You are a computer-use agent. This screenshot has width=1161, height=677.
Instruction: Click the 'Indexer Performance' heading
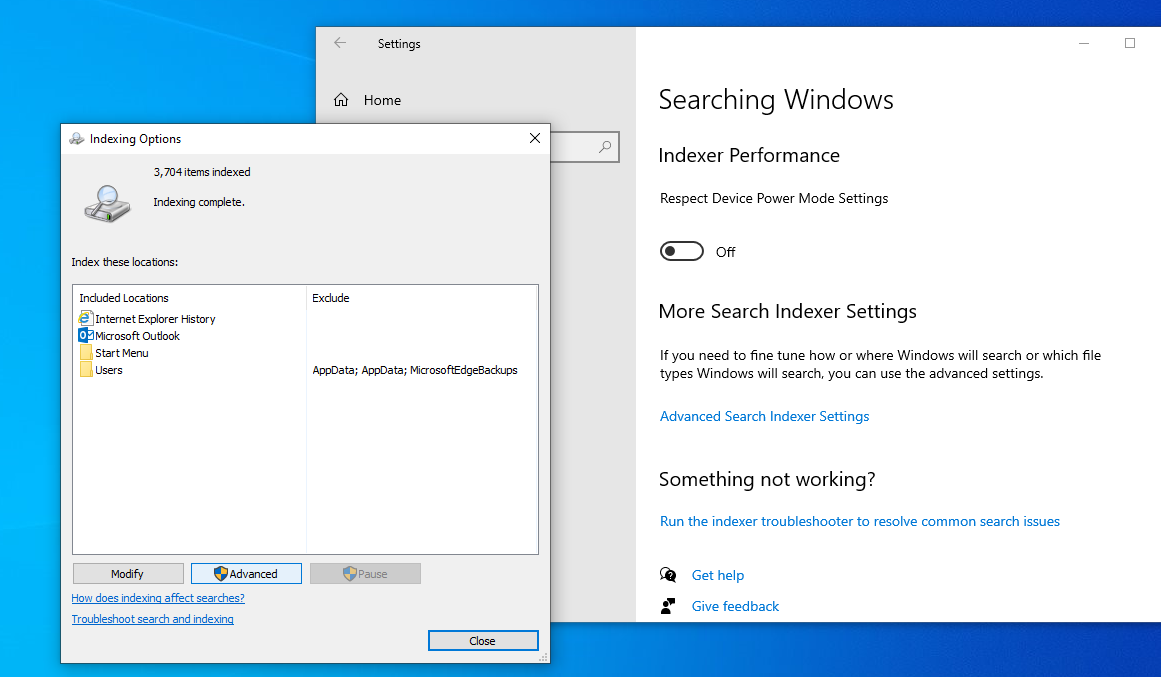(x=749, y=155)
